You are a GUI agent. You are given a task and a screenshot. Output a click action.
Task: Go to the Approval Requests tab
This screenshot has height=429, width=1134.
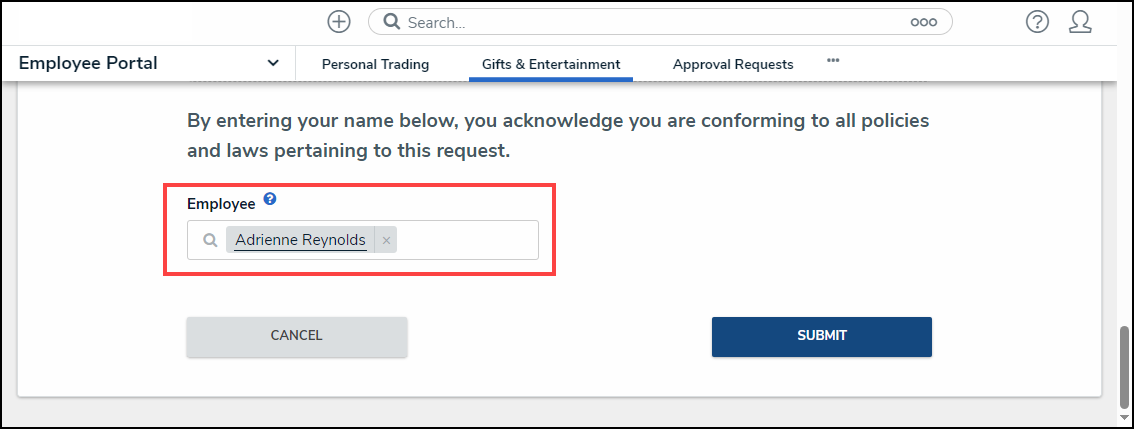point(733,64)
